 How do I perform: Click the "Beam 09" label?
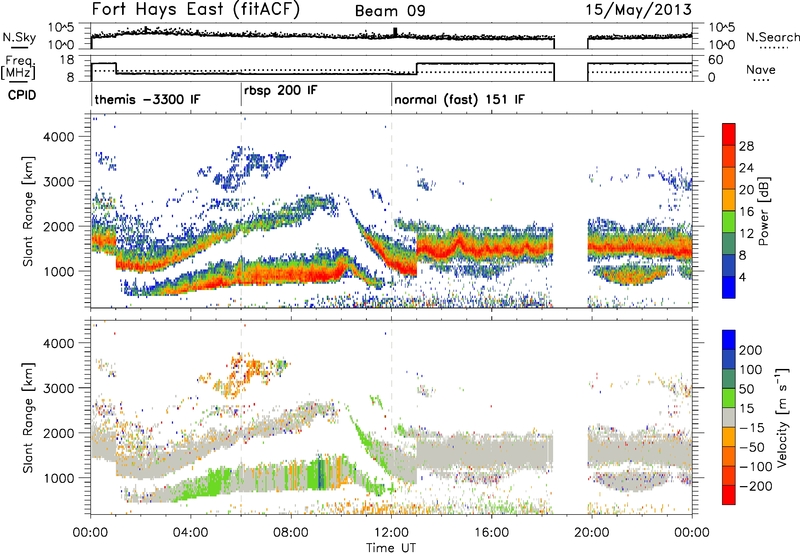pos(390,11)
